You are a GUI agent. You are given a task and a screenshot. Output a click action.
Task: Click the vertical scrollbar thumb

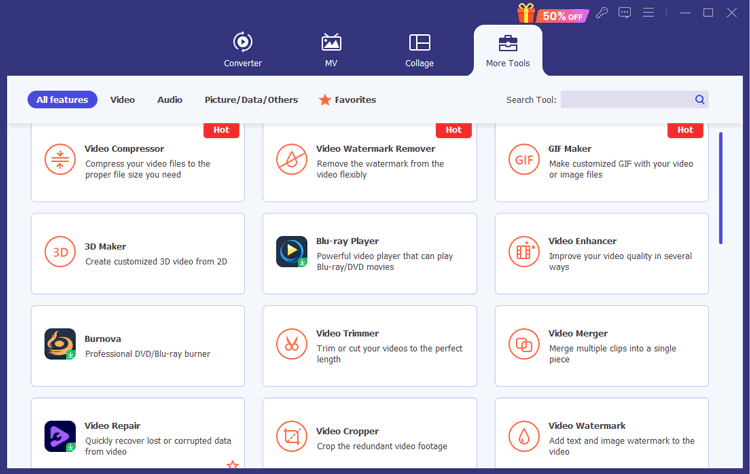(720, 188)
